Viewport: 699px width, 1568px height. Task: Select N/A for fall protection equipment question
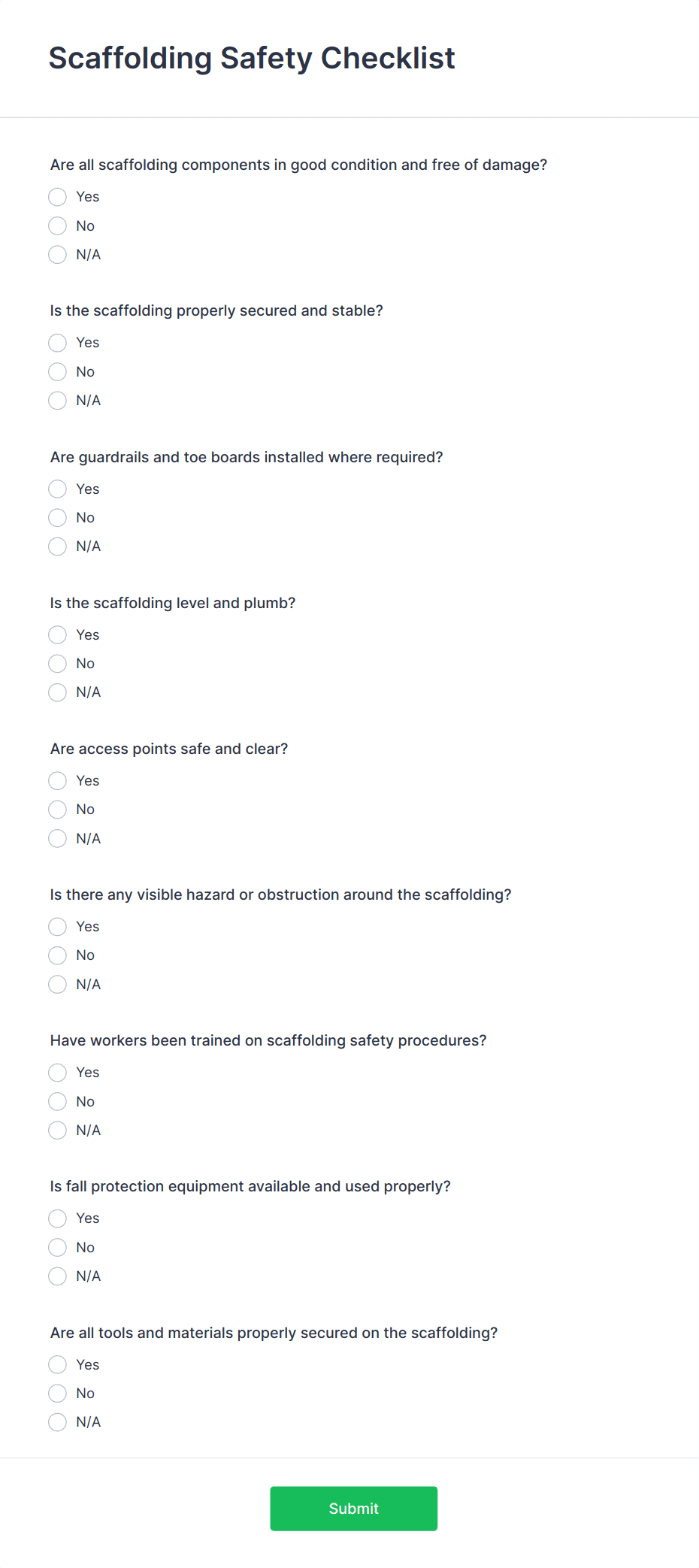point(58,1276)
